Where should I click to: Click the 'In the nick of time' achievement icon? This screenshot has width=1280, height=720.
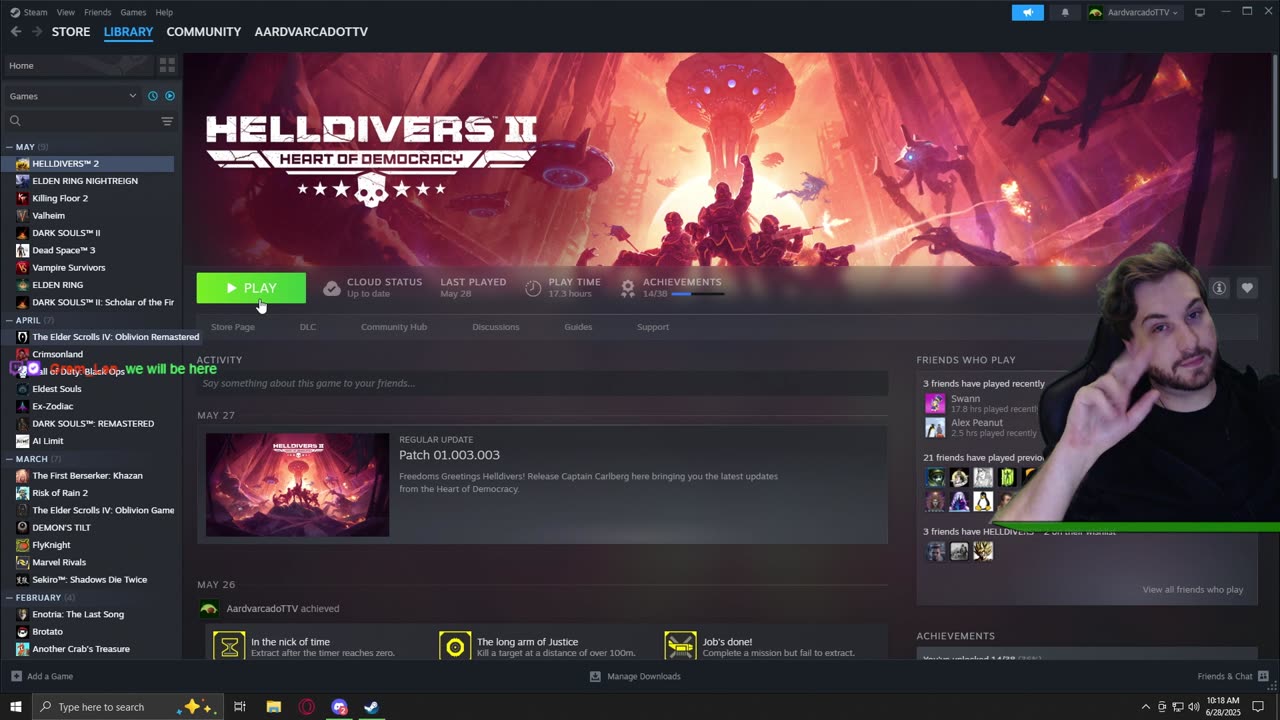(230, 647)
